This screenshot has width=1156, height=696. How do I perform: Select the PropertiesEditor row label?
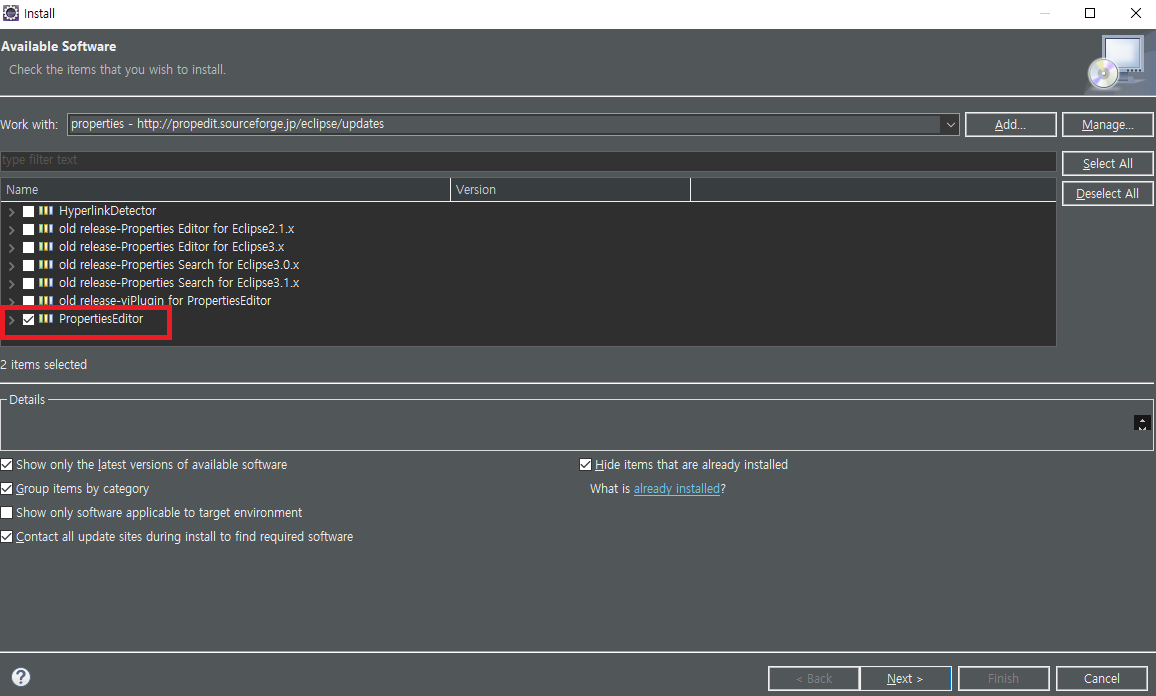tap(101, 319)
